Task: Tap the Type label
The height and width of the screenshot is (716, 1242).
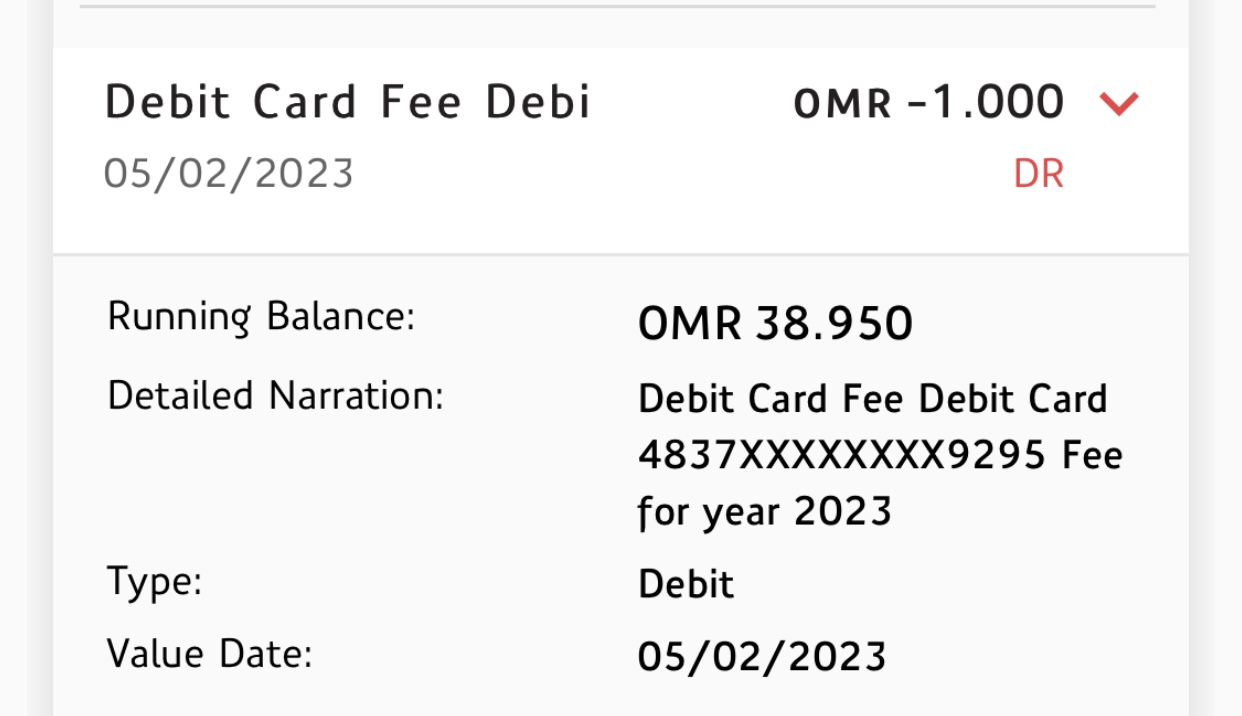Action: pyautogui.click(x=154, y=581)
